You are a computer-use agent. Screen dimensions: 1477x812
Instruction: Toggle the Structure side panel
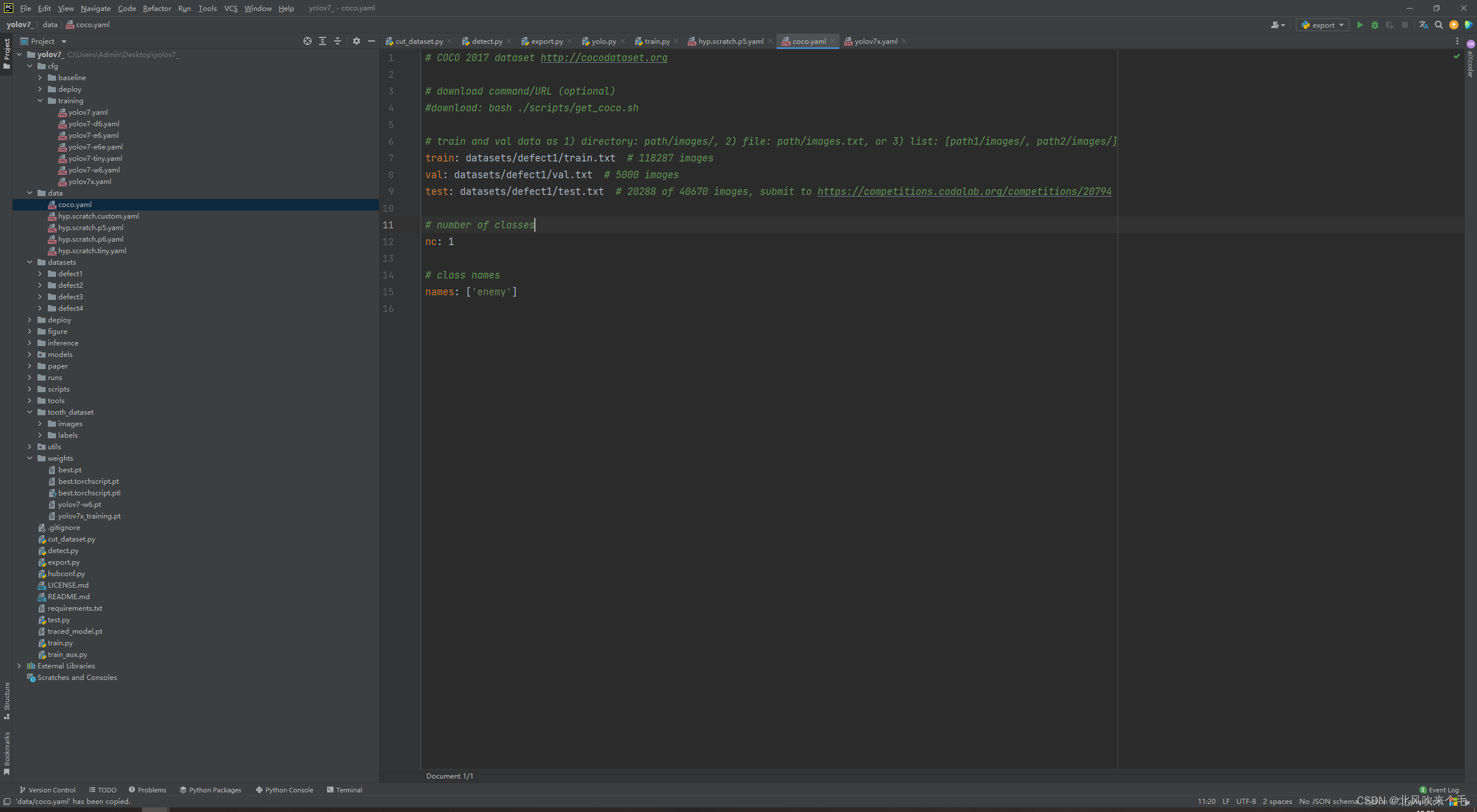7,700
